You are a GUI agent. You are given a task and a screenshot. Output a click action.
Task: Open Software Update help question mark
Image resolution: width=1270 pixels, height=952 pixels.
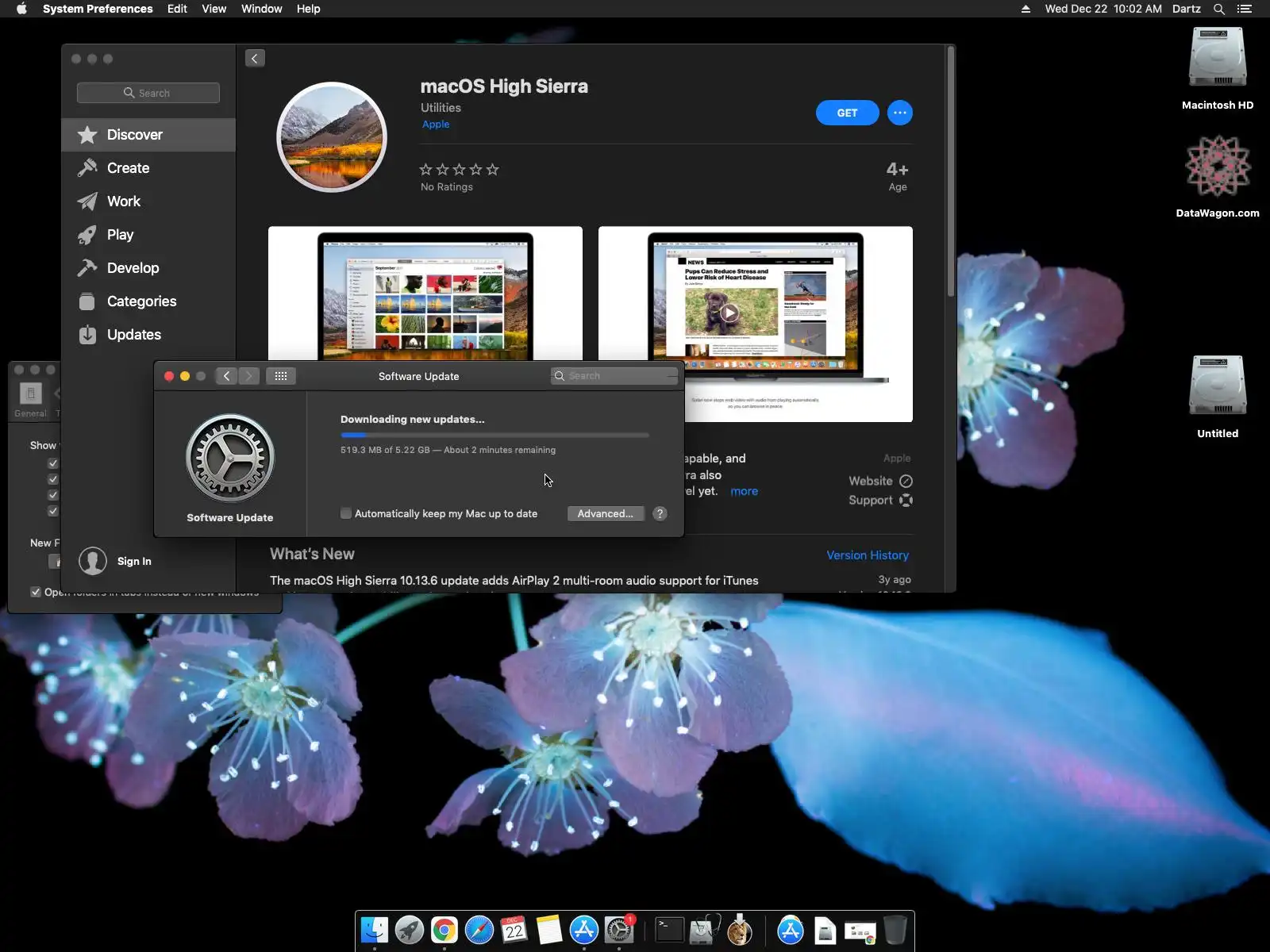(x=660, y=513)
